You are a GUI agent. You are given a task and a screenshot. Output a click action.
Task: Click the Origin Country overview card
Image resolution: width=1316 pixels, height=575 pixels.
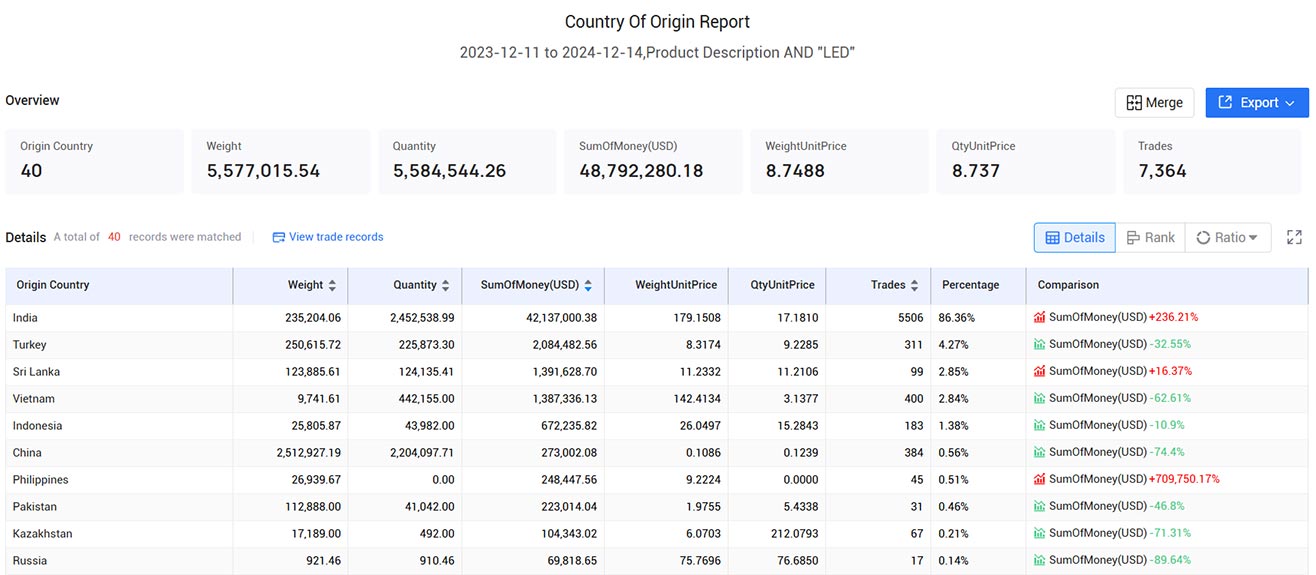[x=95, y=161]
